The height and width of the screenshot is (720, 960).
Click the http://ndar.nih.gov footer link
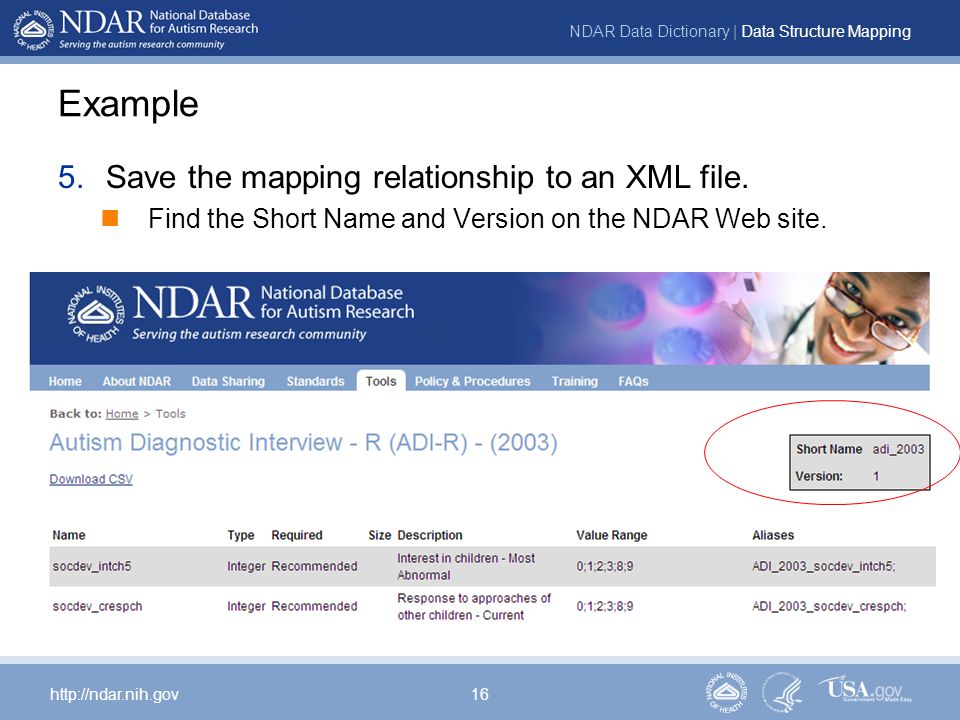tap(114, 694)
